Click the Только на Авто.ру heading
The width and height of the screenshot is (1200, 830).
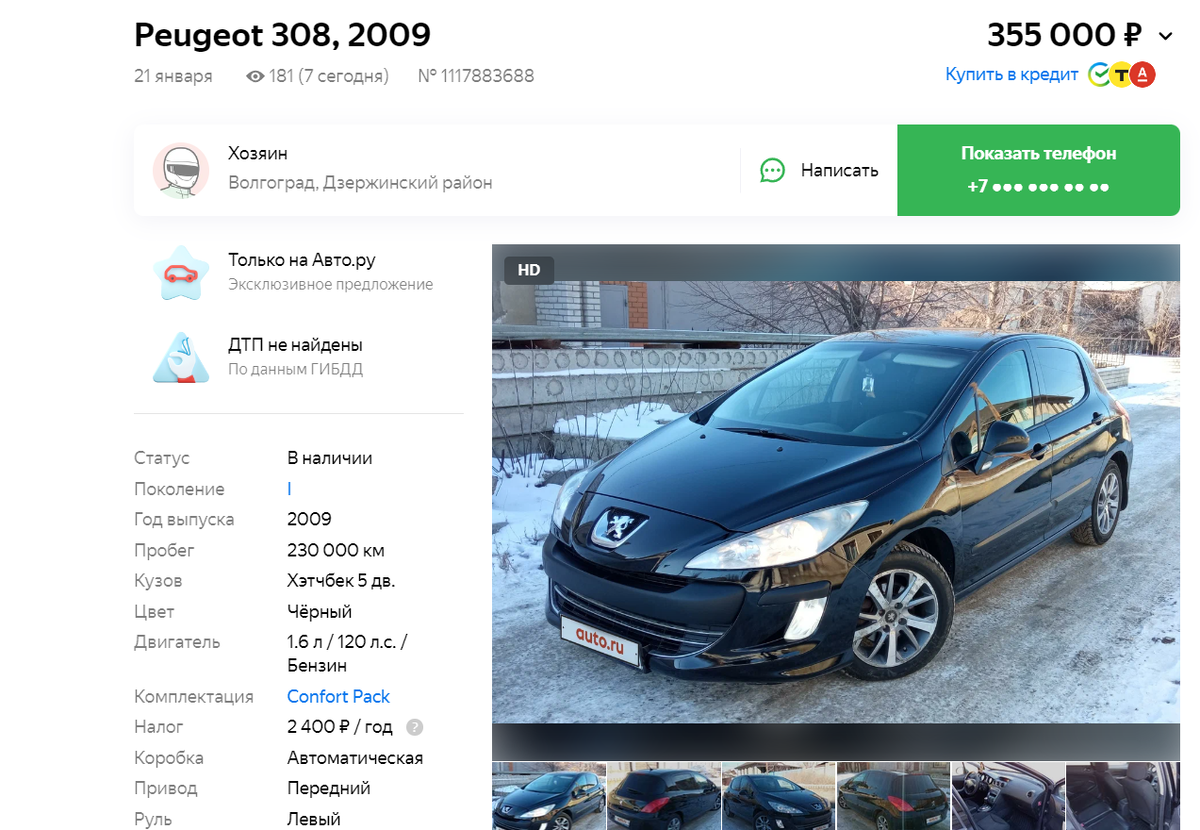(302, 260)
